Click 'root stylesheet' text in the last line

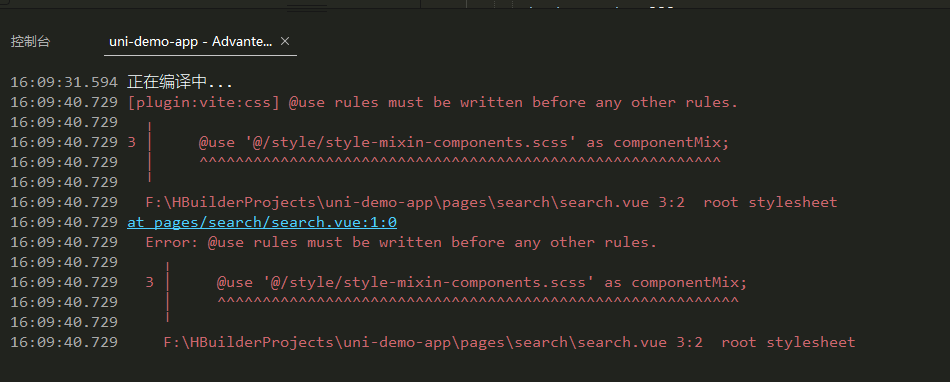(788, 343)
